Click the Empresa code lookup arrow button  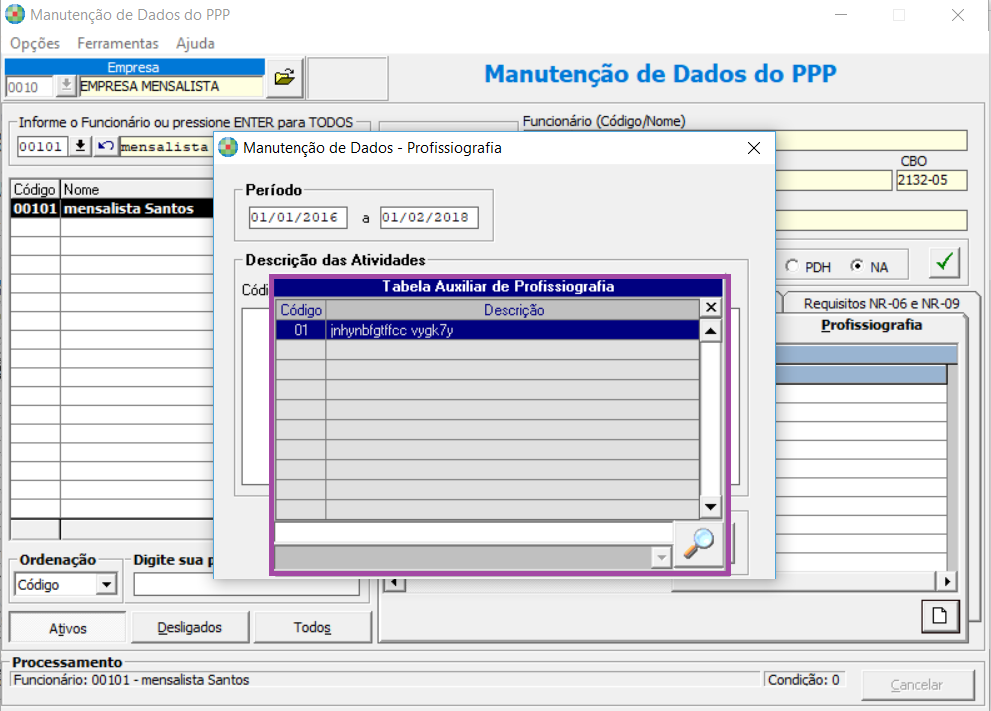(66, 86)
